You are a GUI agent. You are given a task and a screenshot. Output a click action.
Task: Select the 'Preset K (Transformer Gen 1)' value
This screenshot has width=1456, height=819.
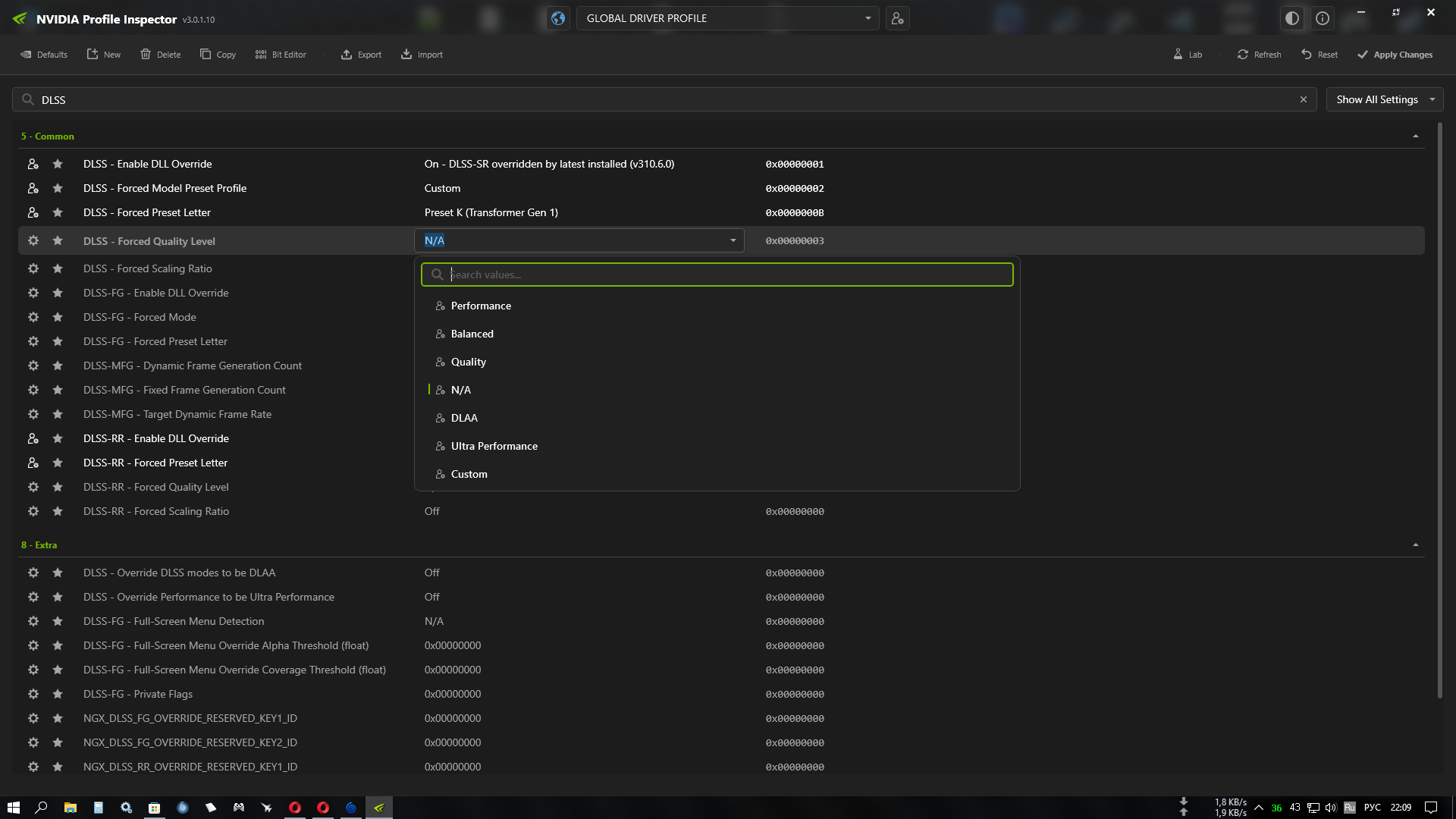(491, 212)
